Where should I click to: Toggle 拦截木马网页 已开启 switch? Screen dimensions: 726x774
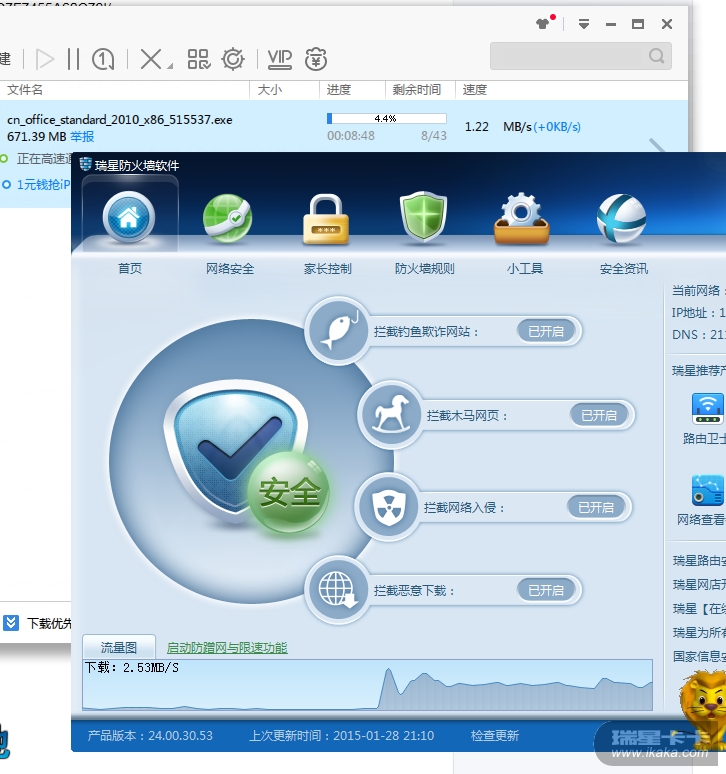[x=599, y=415]
